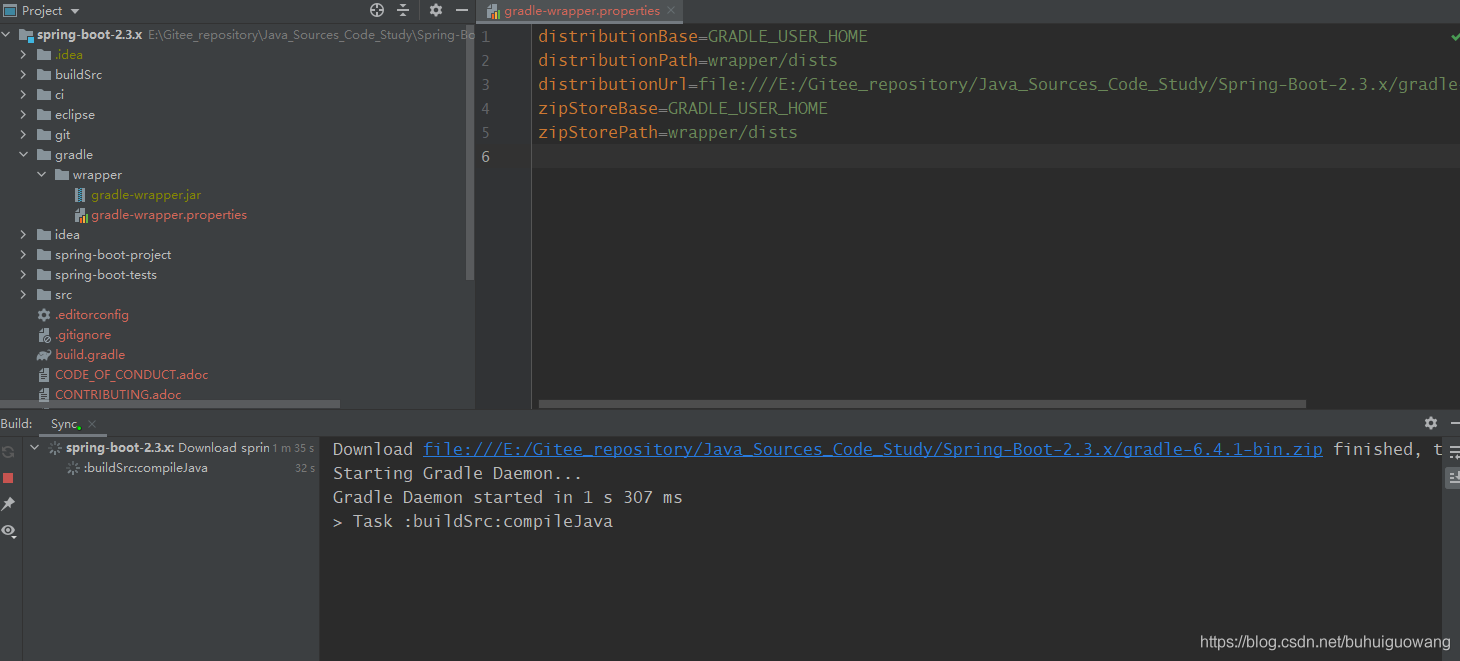Screen dimensions: 1460x661
Task: Place cursor on empty line 6
Action: (996, 156)
